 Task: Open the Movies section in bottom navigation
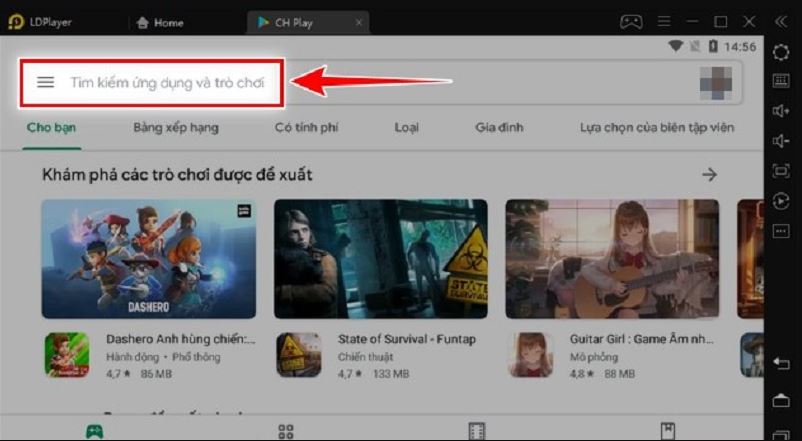pyautogui.click(x=477, y=431)
